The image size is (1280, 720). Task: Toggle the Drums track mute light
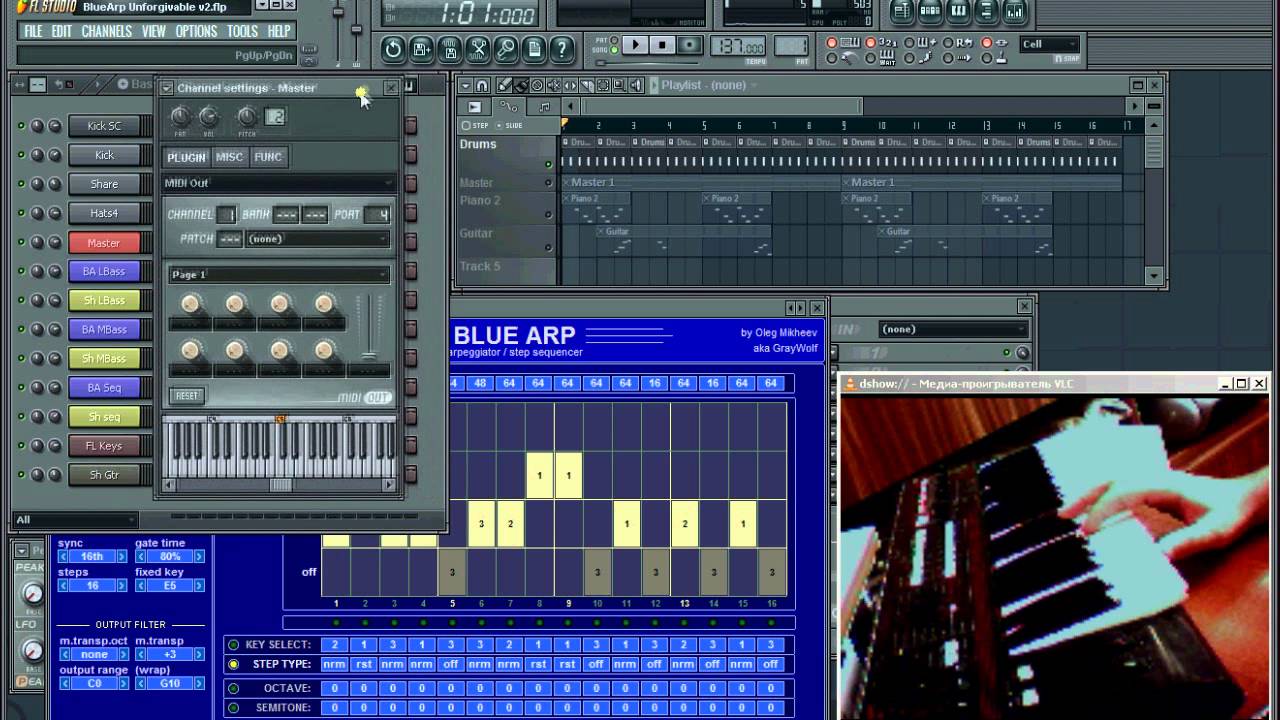548,164
